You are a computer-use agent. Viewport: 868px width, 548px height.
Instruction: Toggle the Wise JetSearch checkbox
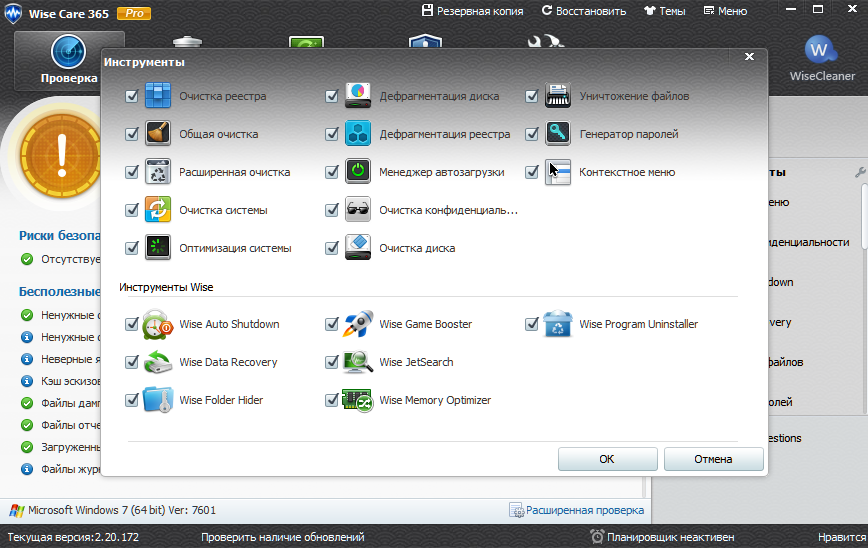click(332, 362)
